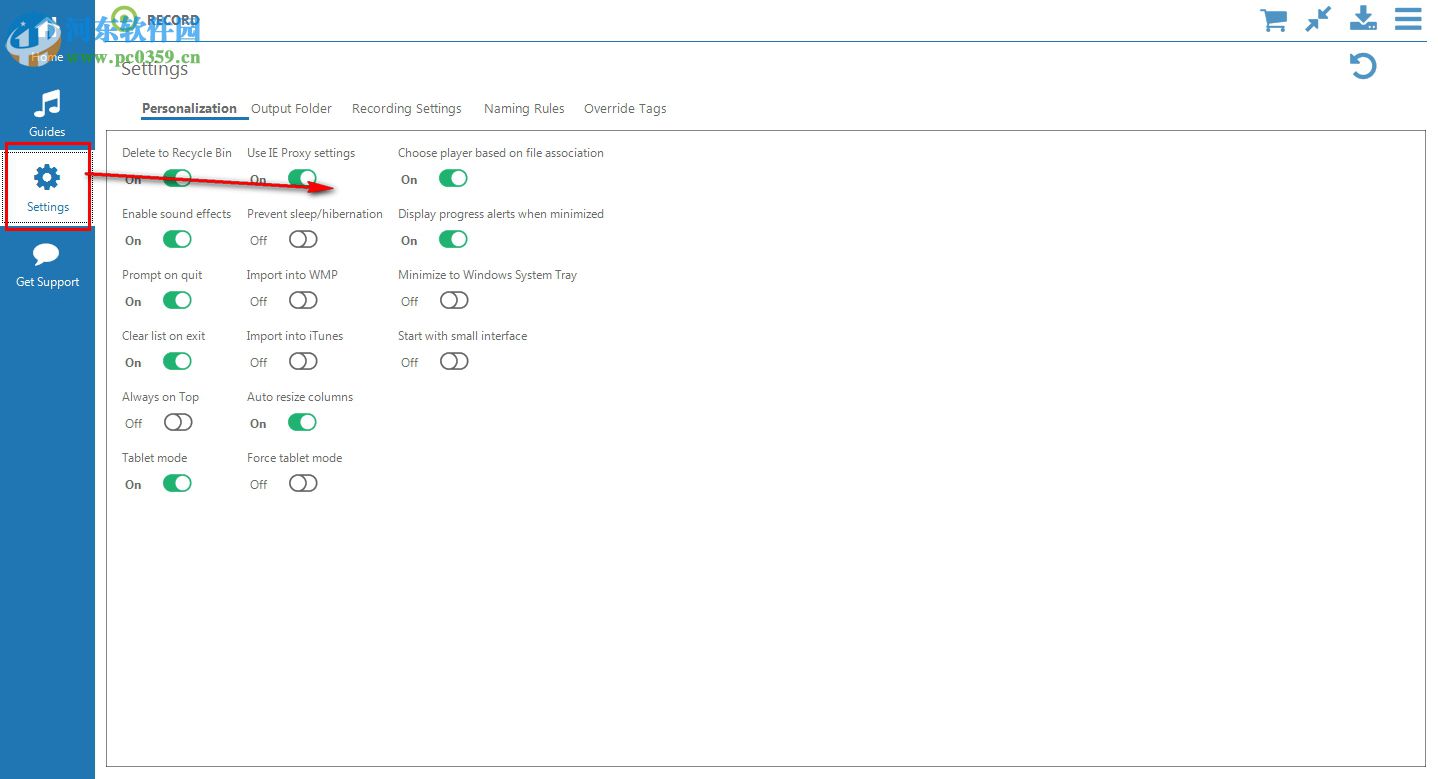Select the Override Tags tab
Image resolution: width=1438 pixels, height=779 pixels.
(625, 109)
